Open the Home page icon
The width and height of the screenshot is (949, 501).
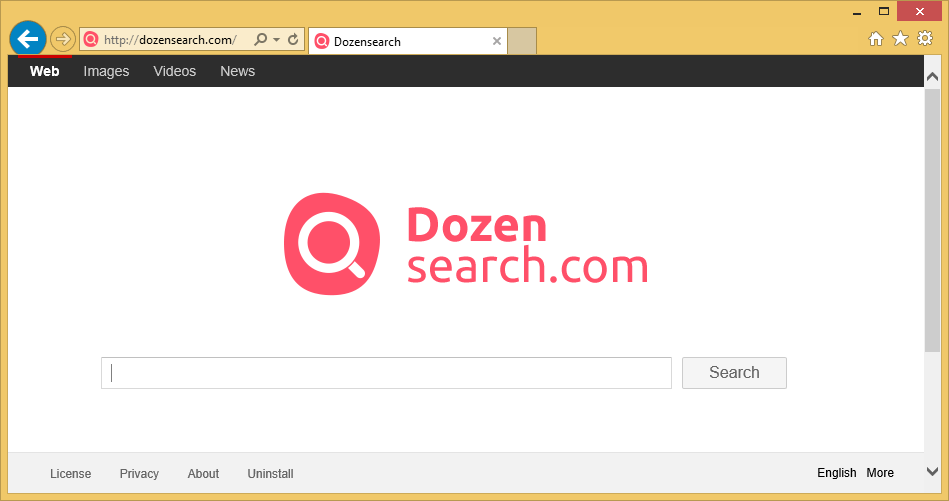click(x=876, y=39)
